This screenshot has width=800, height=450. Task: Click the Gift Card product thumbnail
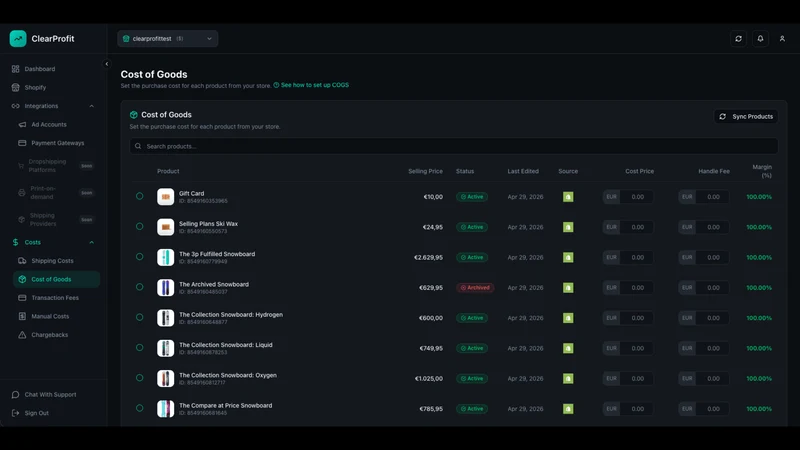pos(165,196)
